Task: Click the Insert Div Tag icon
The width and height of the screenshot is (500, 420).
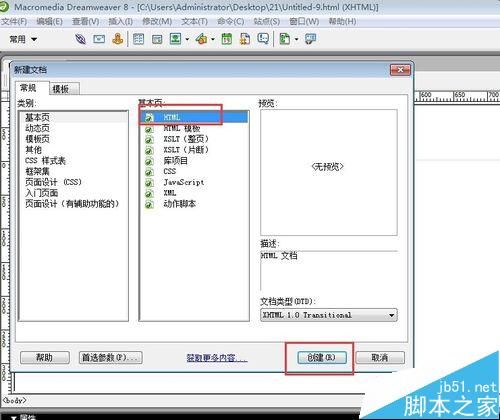Action: coord(157,39)
